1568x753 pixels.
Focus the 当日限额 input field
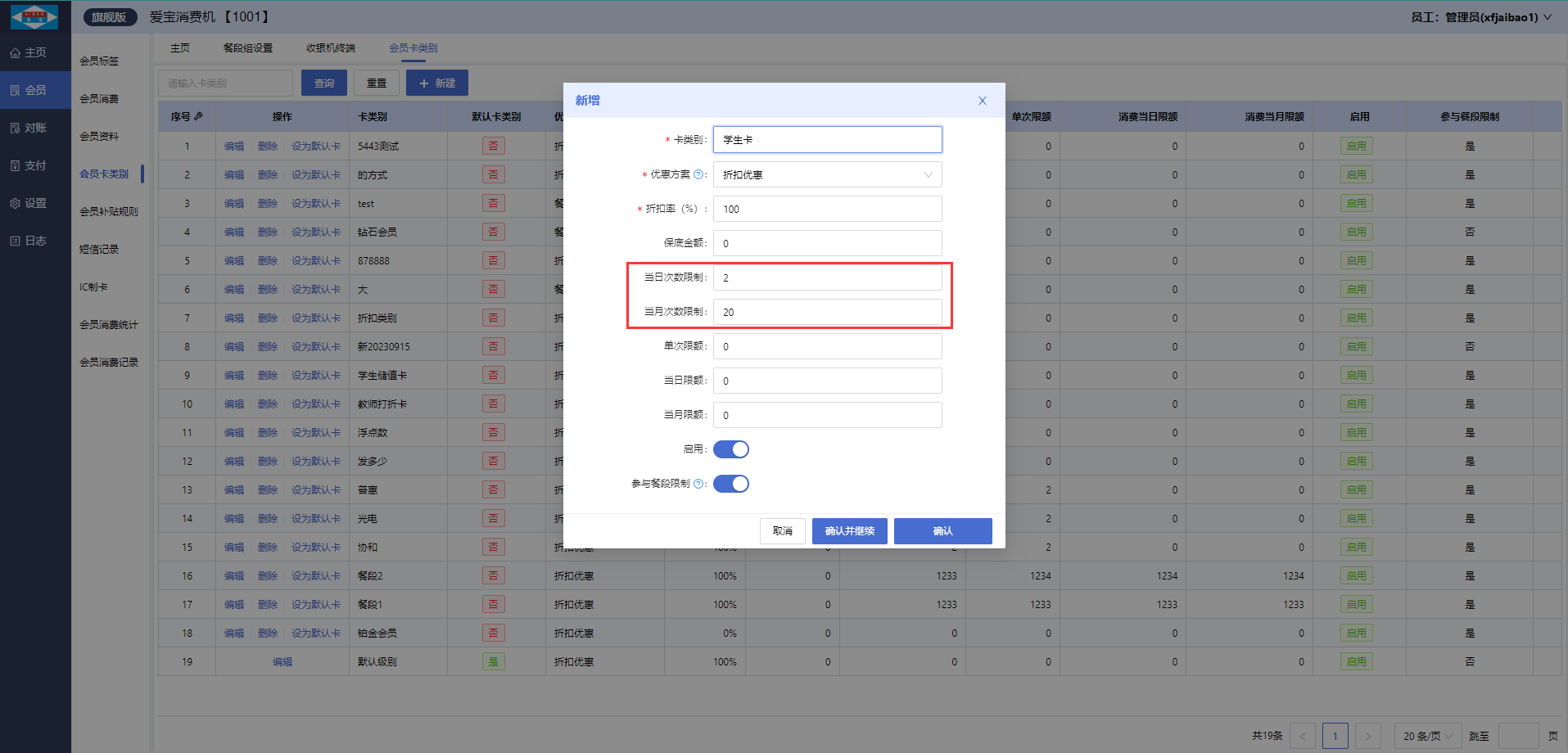pyautogui.click(x=827, y=381)
